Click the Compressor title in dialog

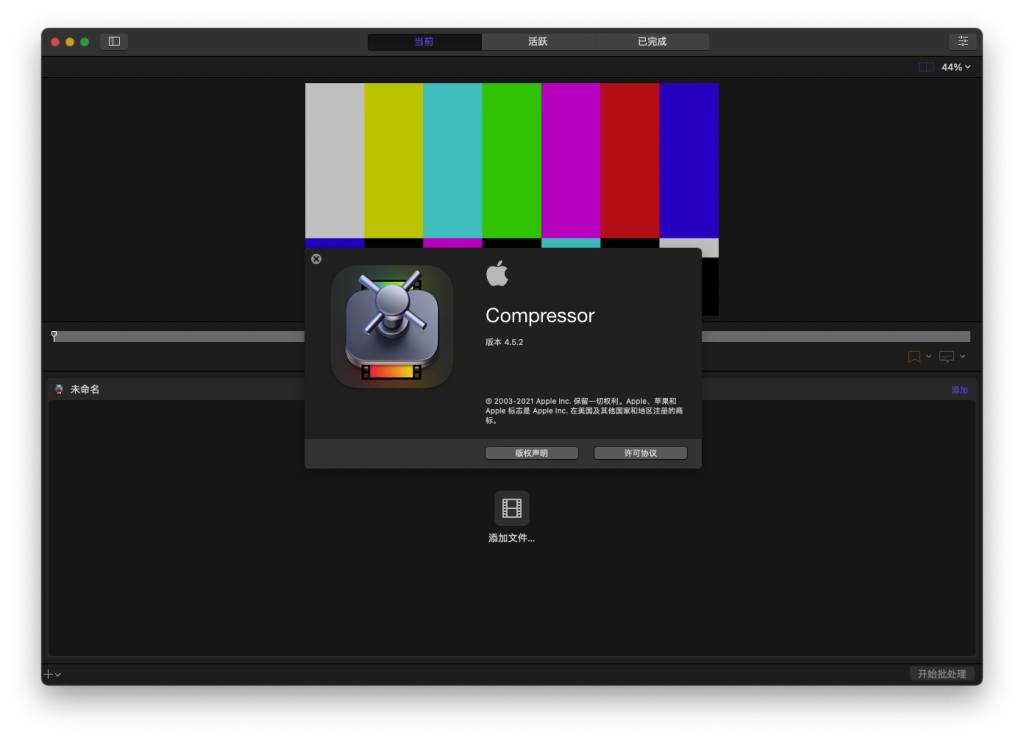point(540,315)
